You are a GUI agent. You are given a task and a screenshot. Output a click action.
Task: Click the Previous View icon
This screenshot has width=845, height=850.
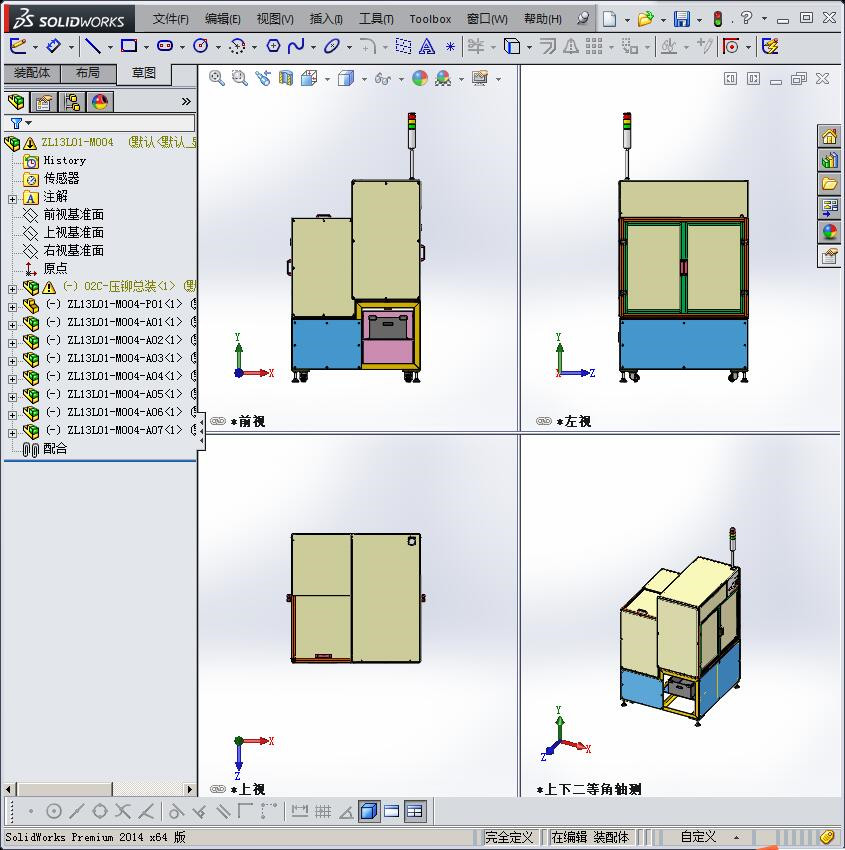[x=263, y=79]
